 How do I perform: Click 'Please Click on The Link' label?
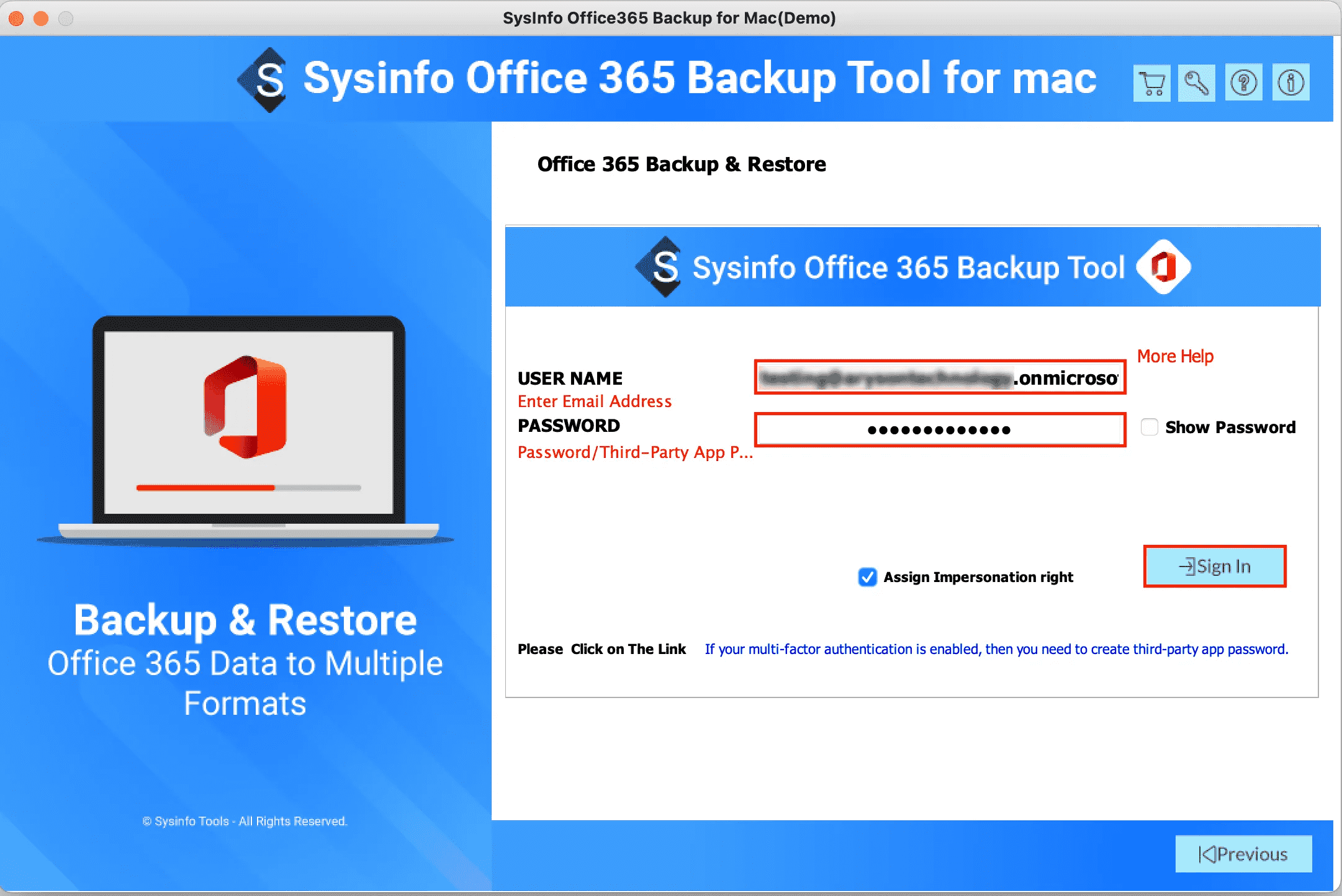[601, 649]
